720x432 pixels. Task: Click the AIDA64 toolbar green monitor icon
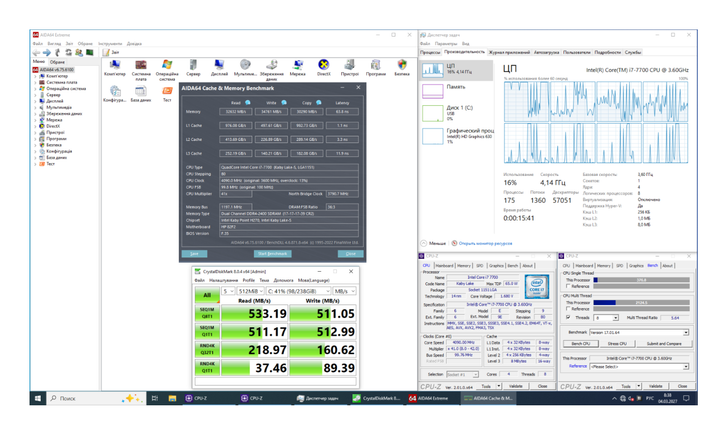[90, 52]
